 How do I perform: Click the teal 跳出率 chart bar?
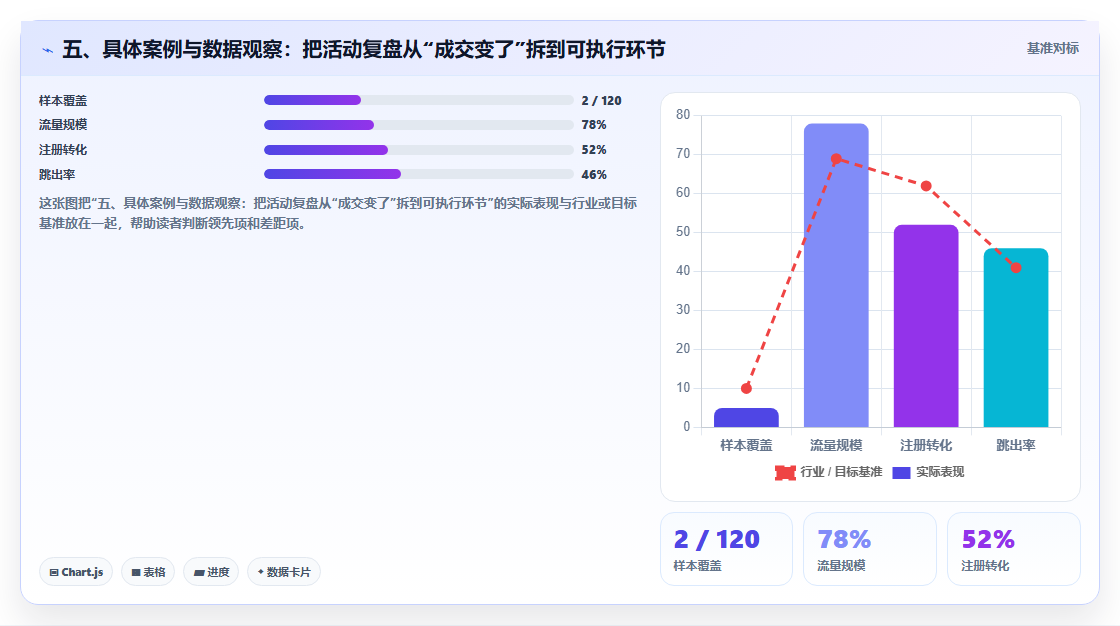[x=1016, y=338]
